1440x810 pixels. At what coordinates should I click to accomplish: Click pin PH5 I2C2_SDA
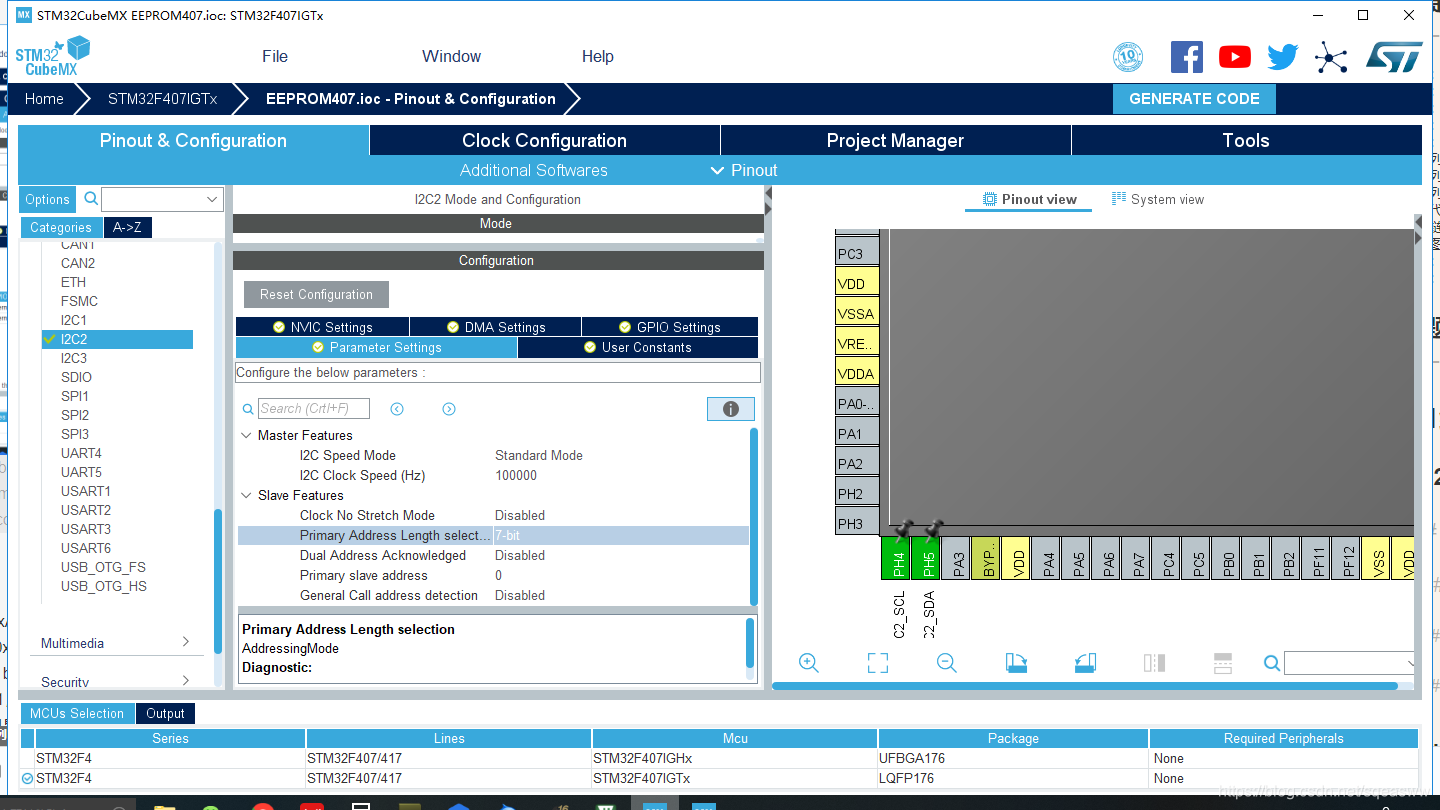click(927, 558)
